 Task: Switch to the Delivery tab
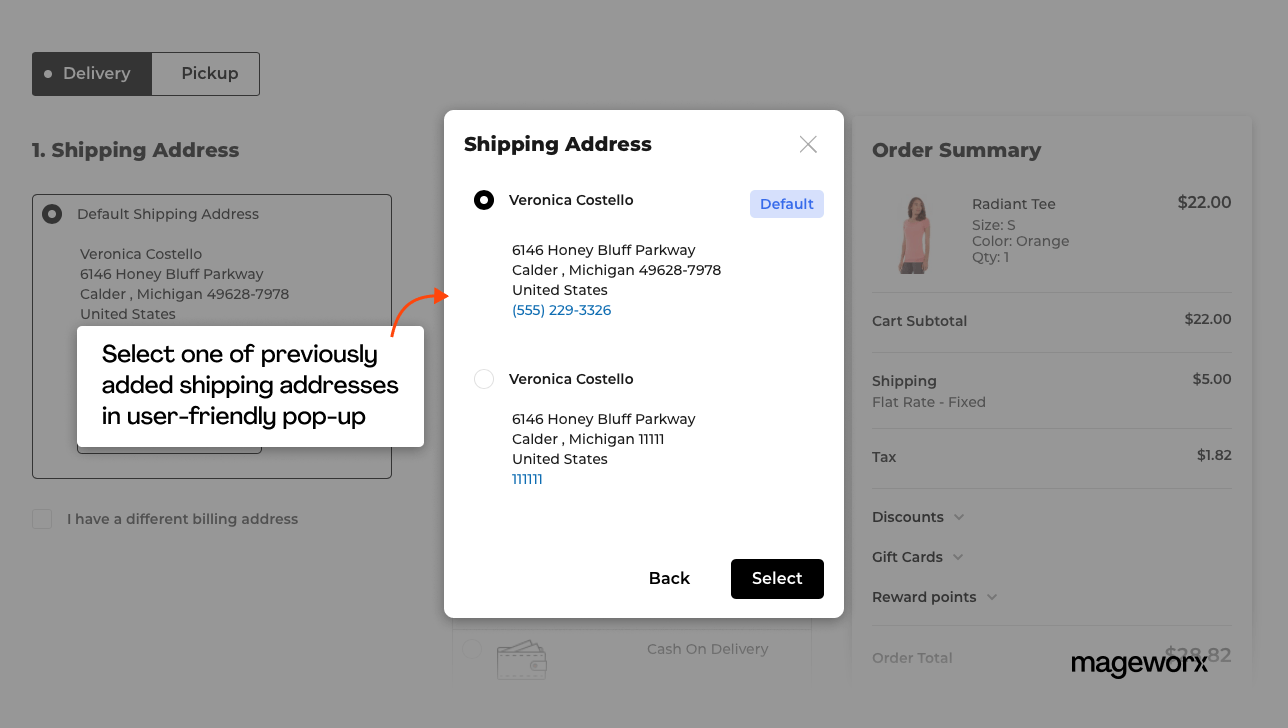(95, 72)
